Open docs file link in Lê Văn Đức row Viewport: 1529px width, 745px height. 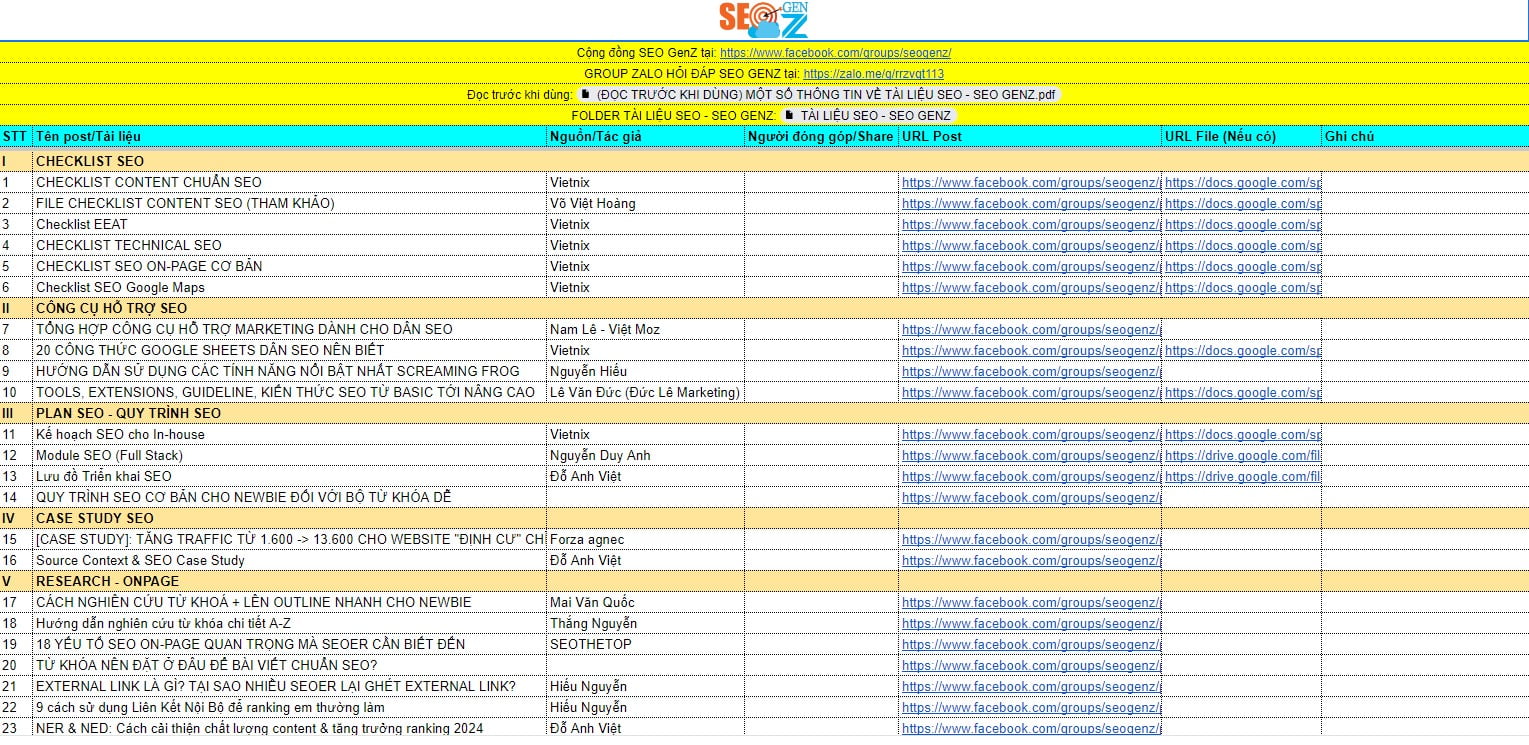point(1243,393)
